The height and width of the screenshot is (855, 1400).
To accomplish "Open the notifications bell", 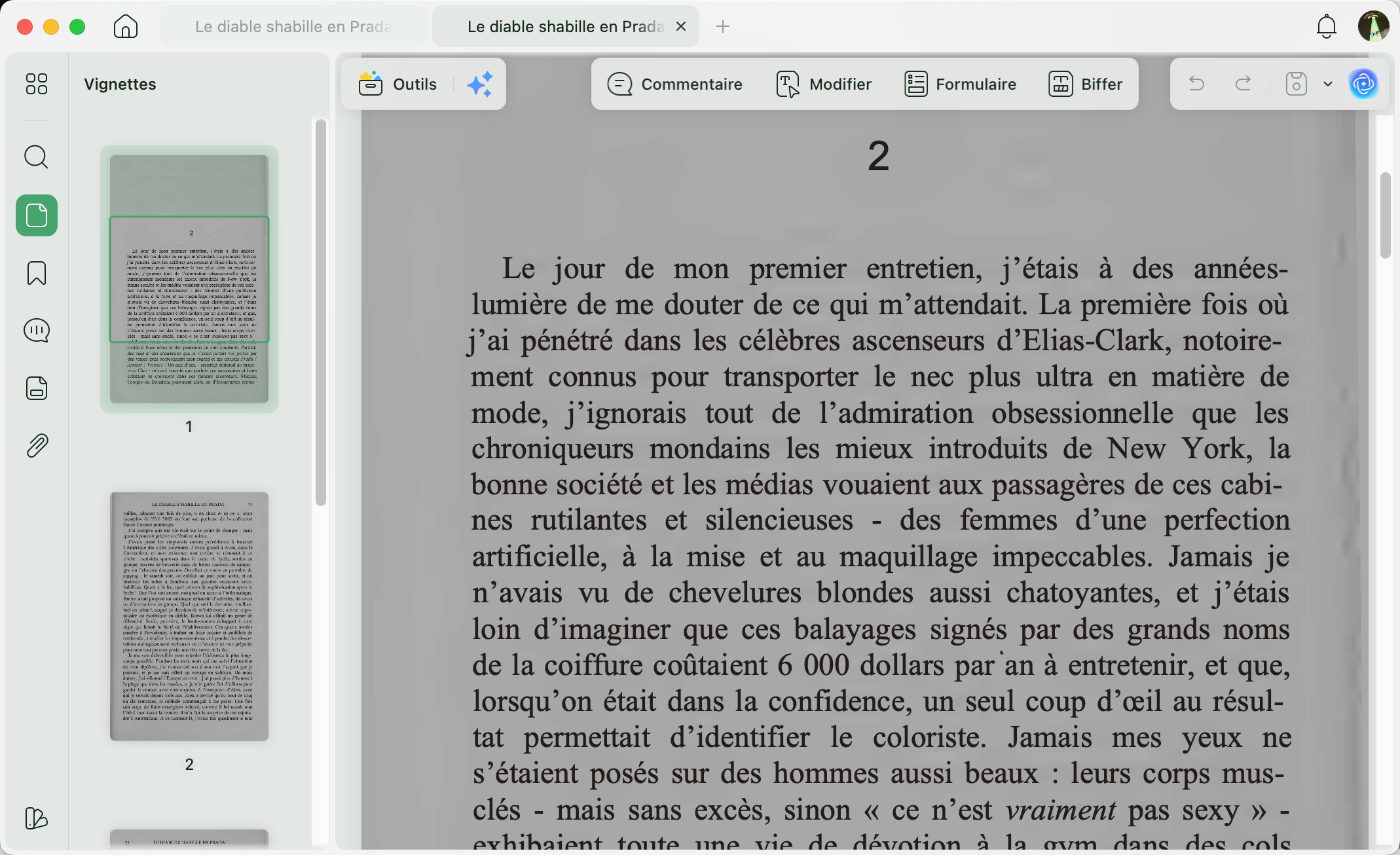I will click(x=1327, y=26).
